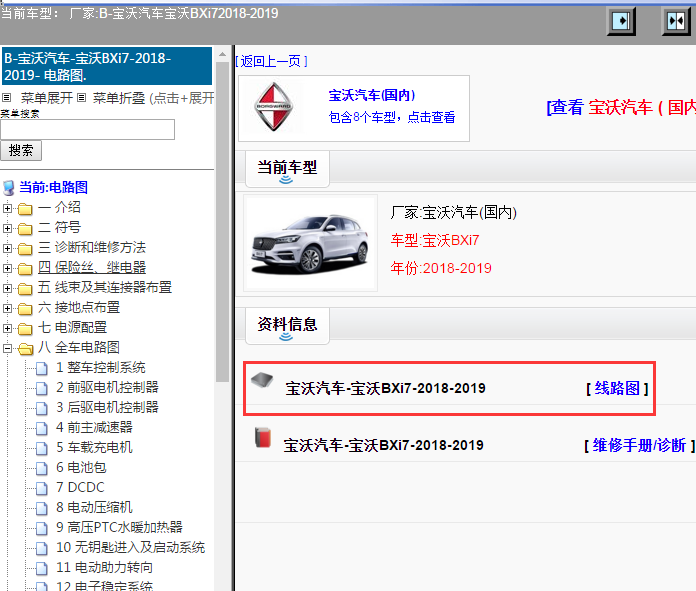Select the 资料信息 tab header
Screen dimensions: 696x591
pos(287,325)
